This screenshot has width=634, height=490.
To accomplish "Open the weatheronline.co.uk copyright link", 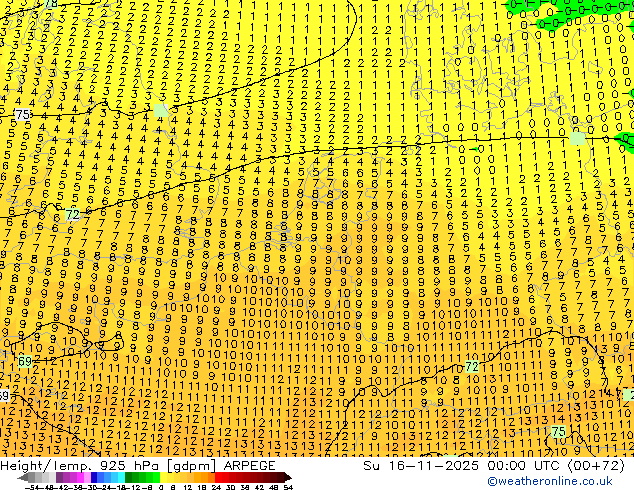I will 550,481.
